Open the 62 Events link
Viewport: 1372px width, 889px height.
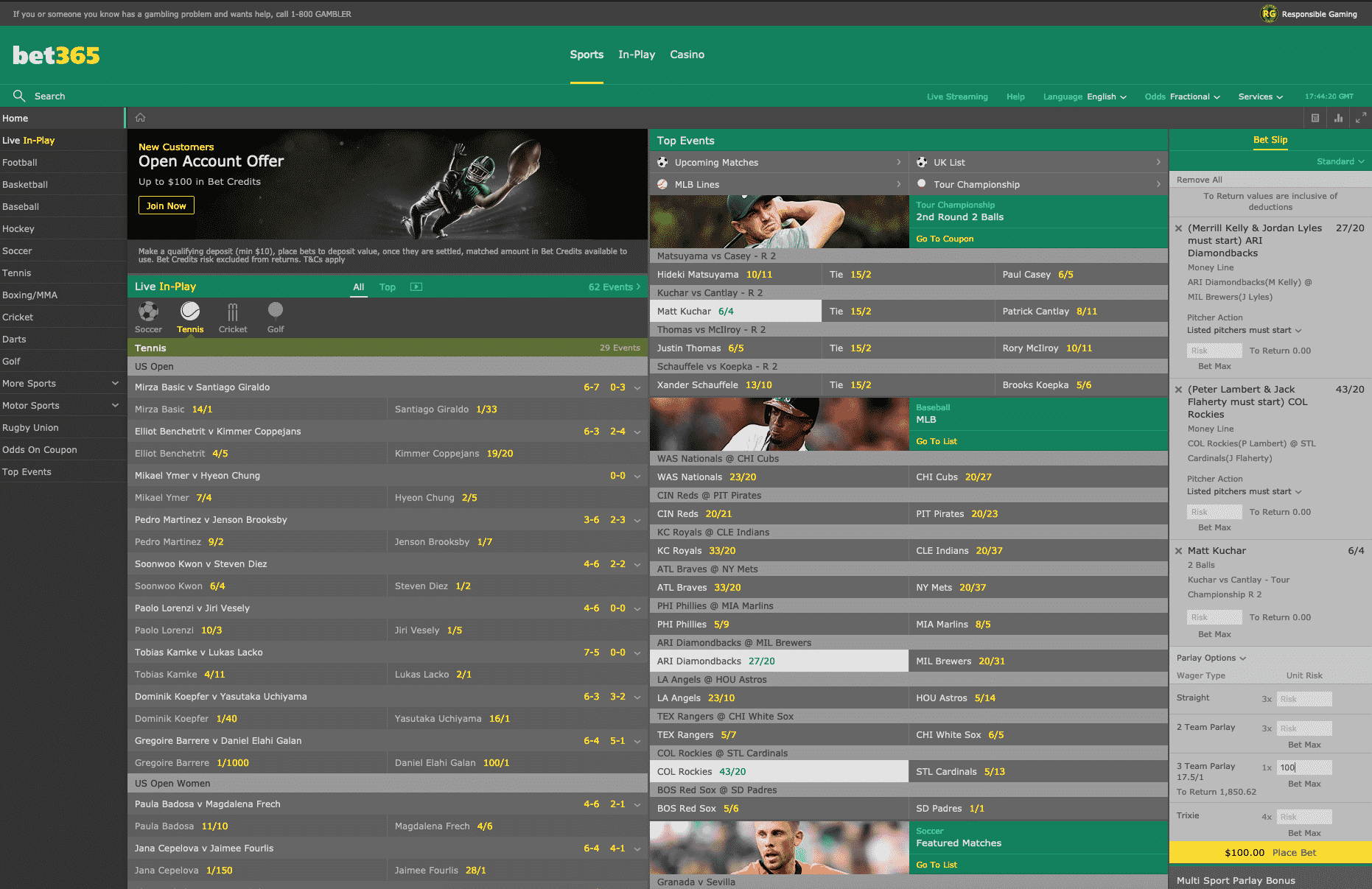614,287
